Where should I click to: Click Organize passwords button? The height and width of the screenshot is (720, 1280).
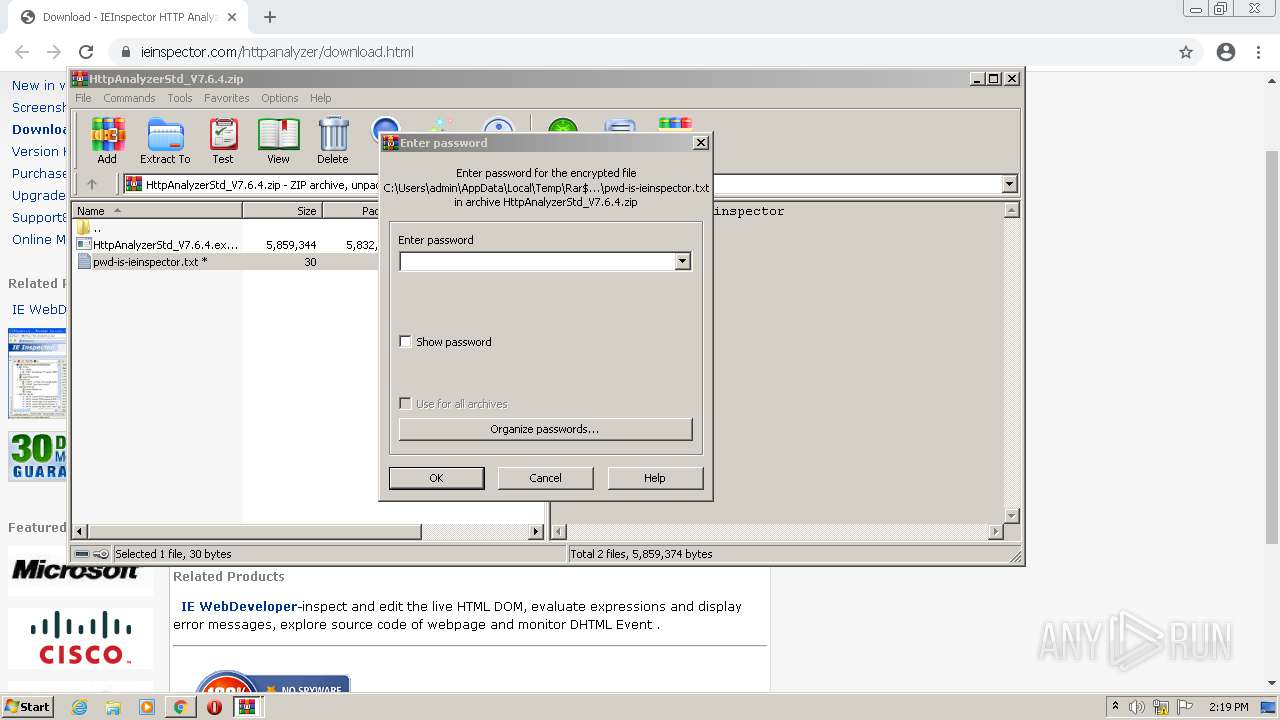[x=545, y=429]
